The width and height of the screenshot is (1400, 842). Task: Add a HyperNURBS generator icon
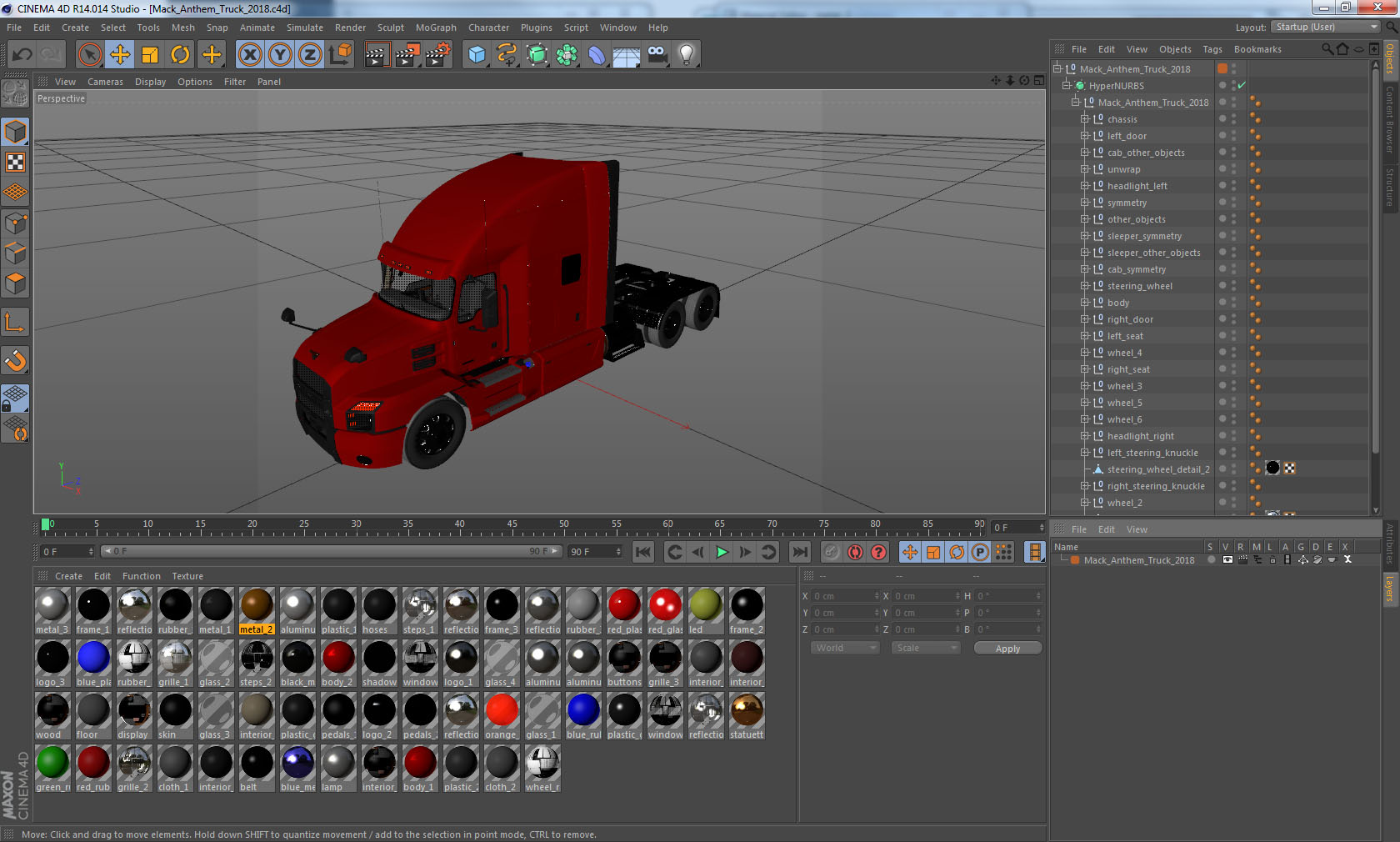(x=537, y=55)
